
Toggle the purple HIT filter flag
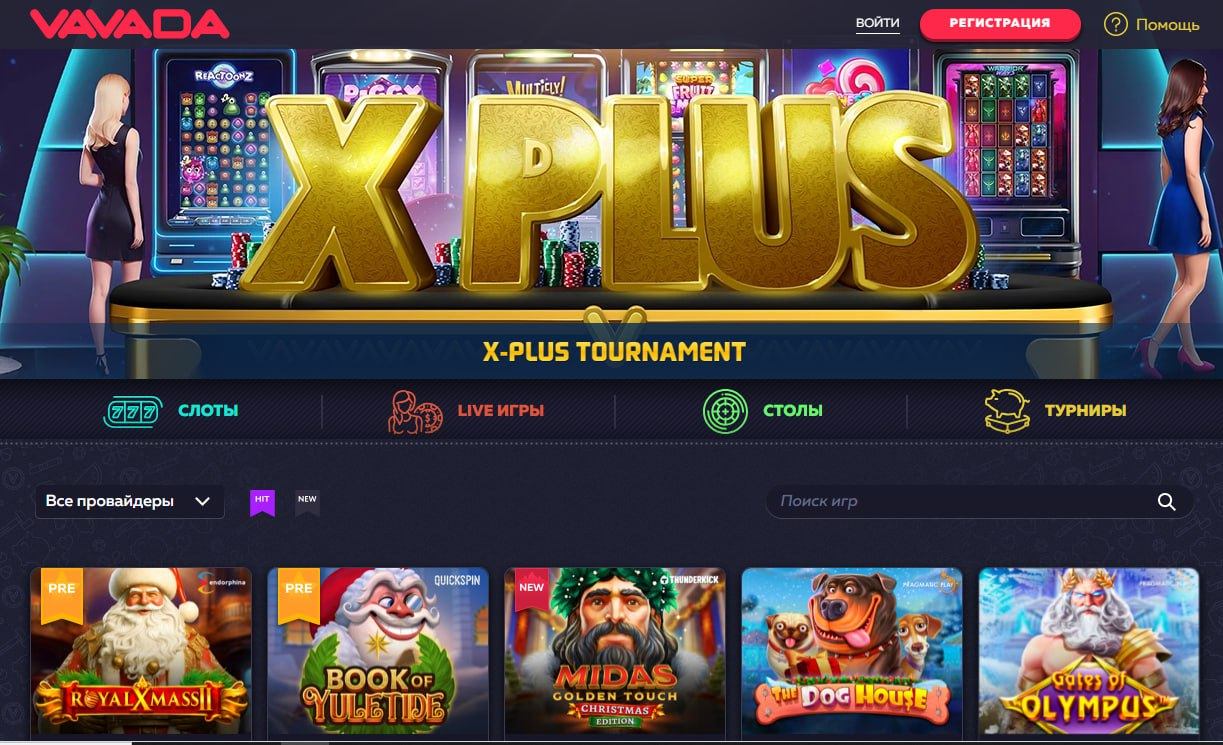click(x=262, y=502)
